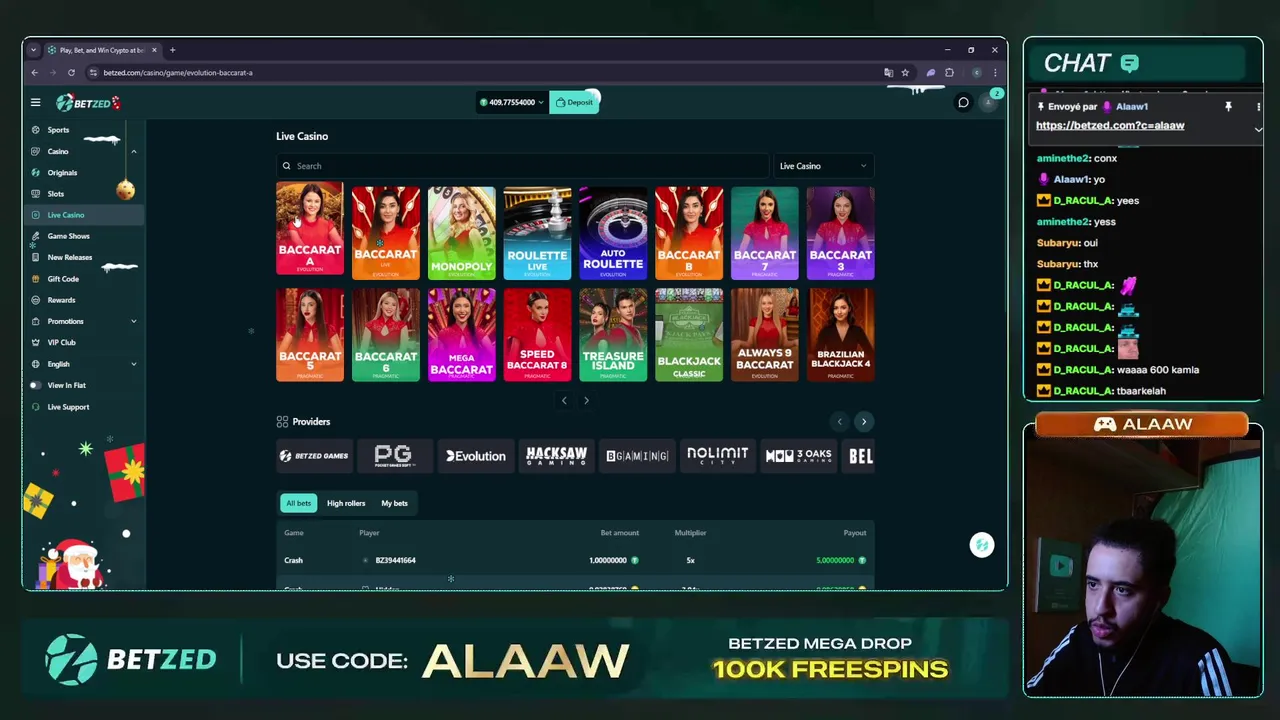This screenshot has width=1280, height=720.
Task: Open New Releases in the sidebar
Action: click(69, 257)
